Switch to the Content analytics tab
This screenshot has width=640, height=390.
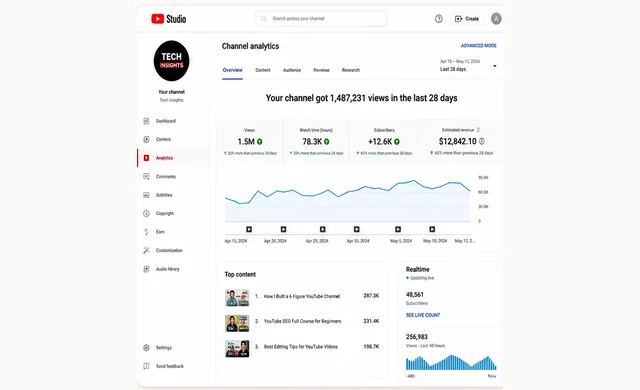point(263,70)
